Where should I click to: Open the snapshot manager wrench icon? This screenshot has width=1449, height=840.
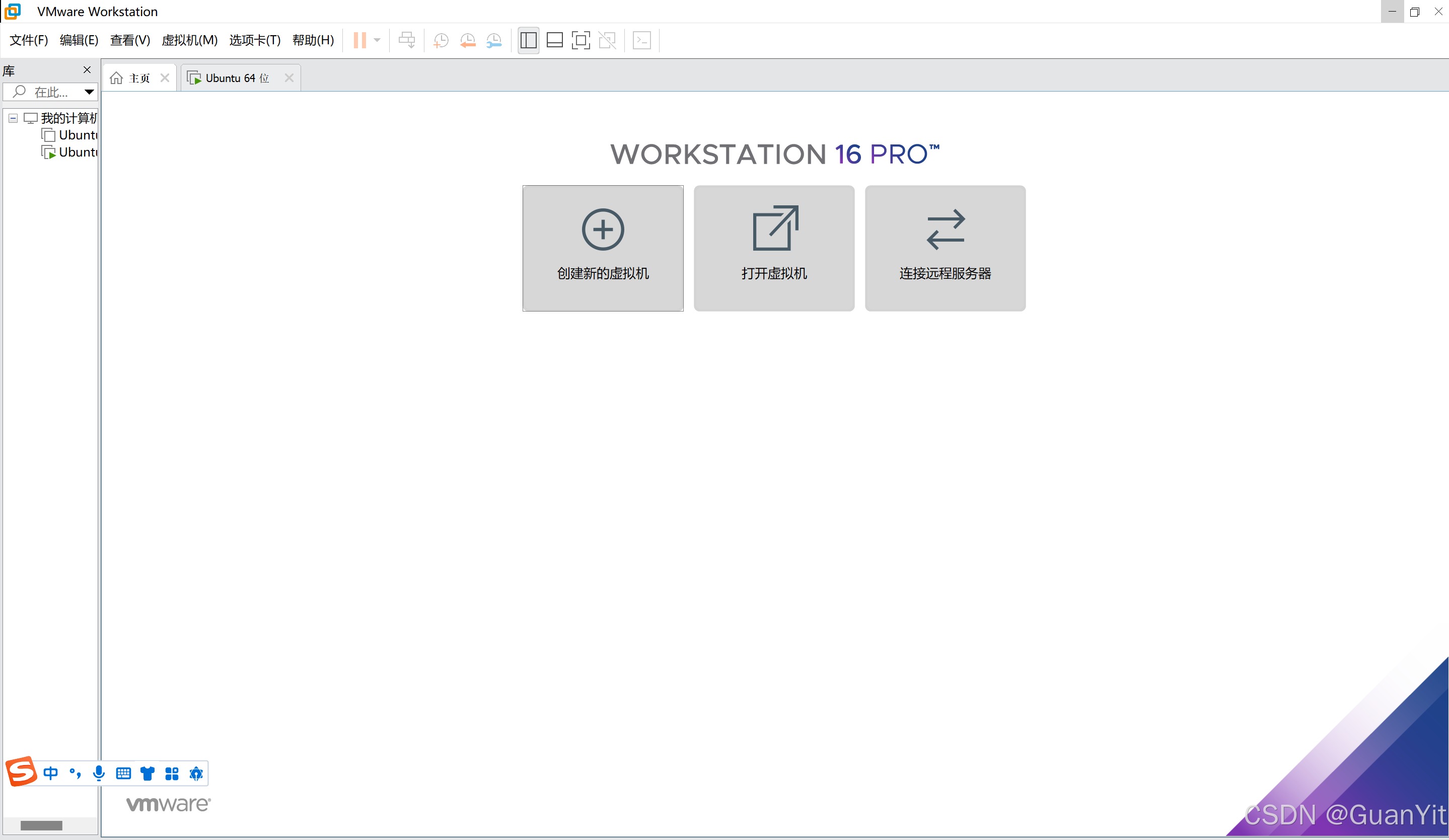pos(494,40)
